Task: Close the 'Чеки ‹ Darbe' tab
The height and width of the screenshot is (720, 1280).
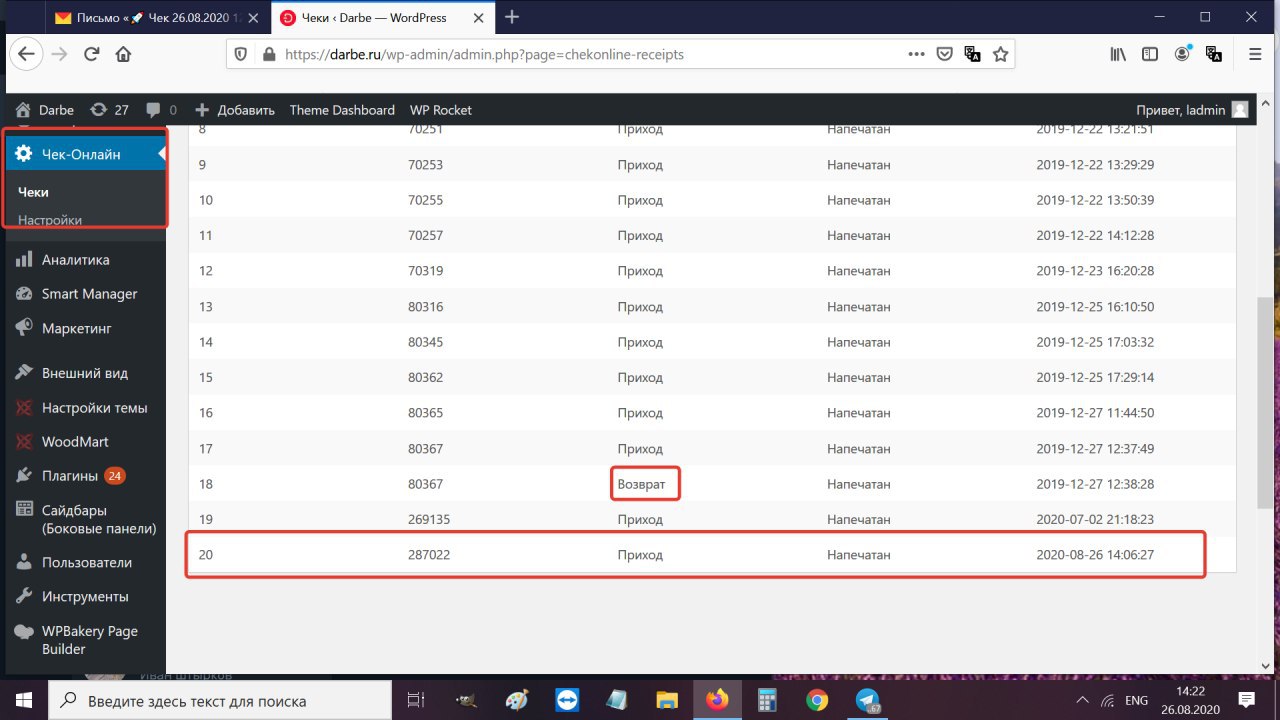Action: point(476,17)
